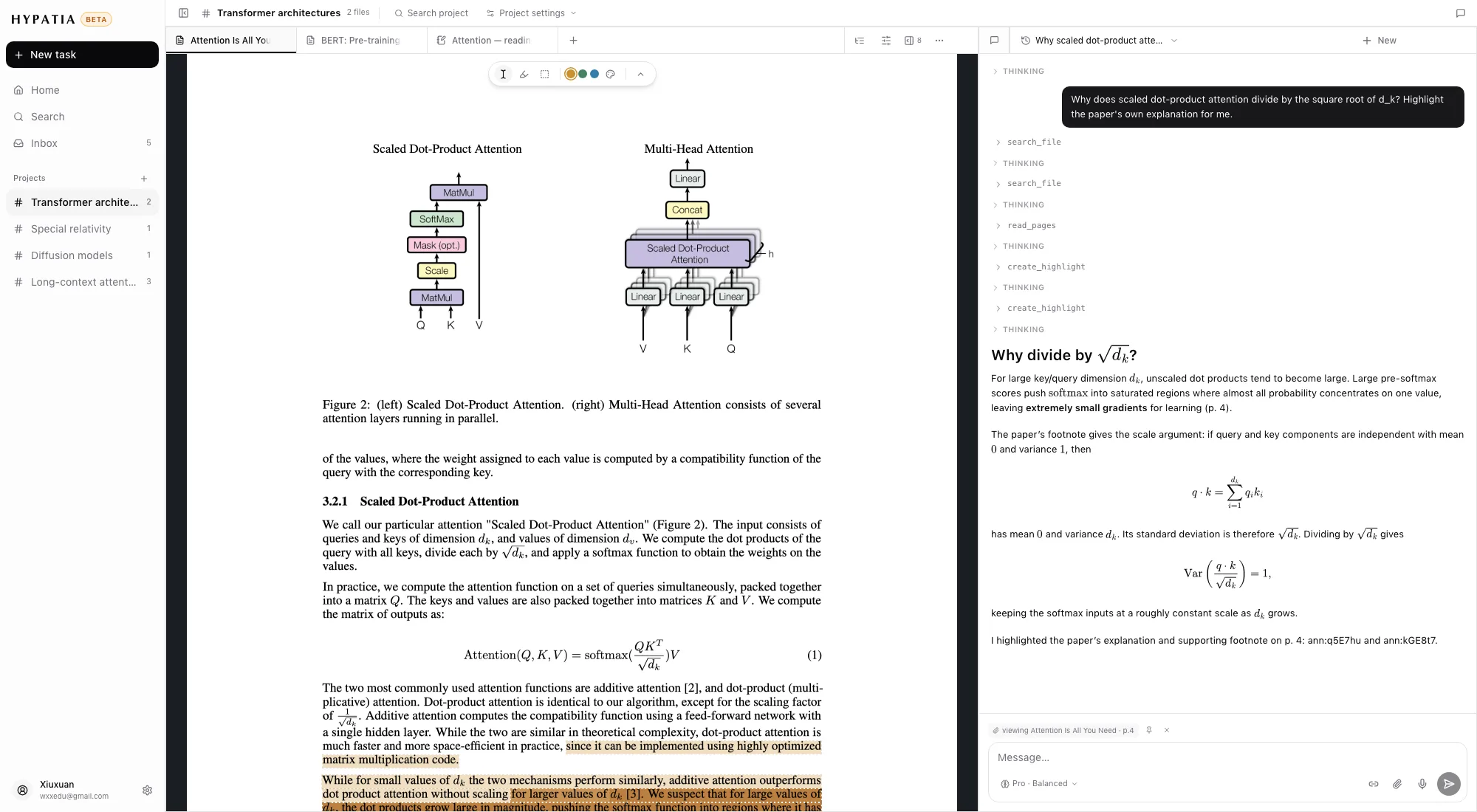Image resolution: width=1477 pixels, height=812 pixels.
Task: Attach a file with the paperclip
Action: click(x=1397, y=784)
